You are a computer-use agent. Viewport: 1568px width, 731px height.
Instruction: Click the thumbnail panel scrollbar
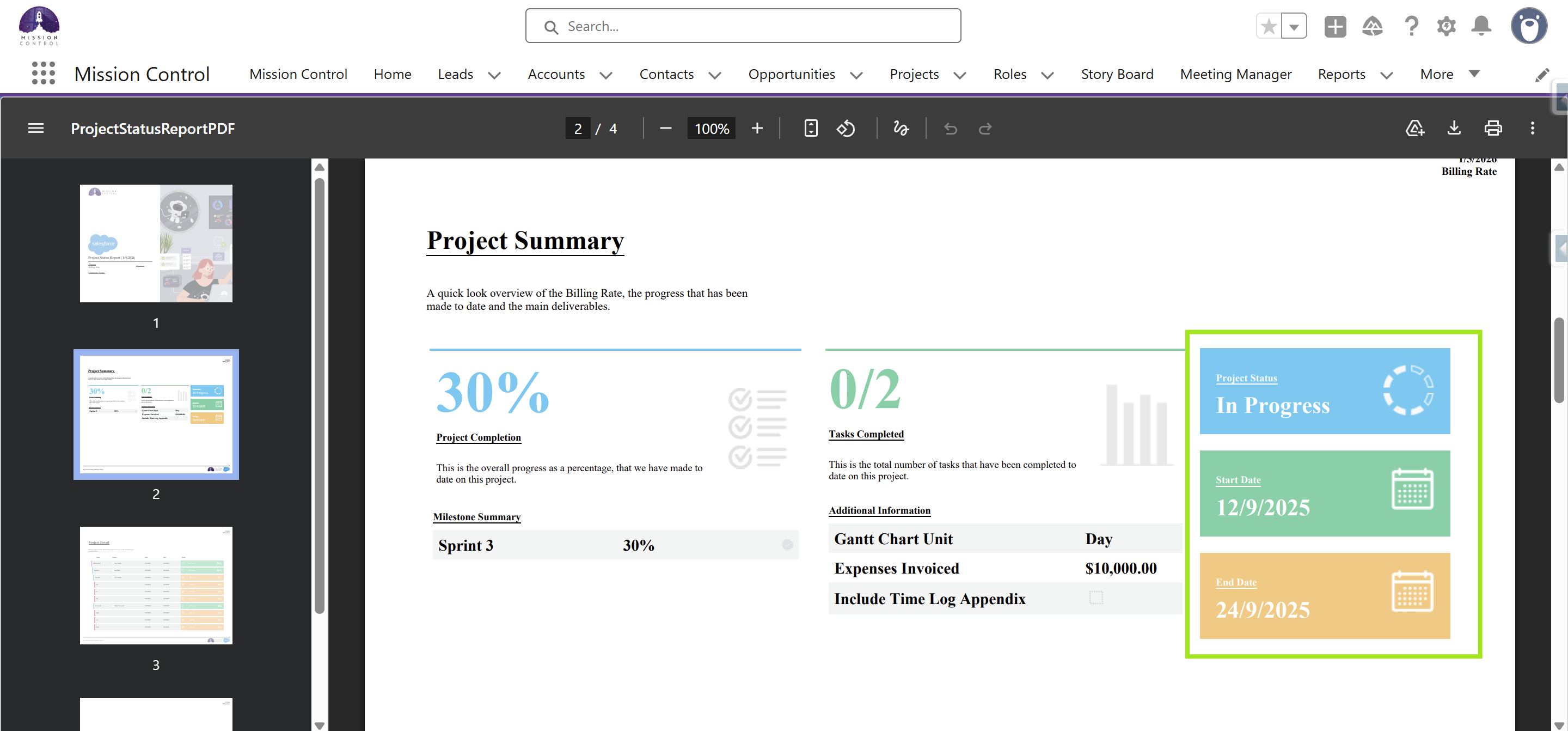319,396
